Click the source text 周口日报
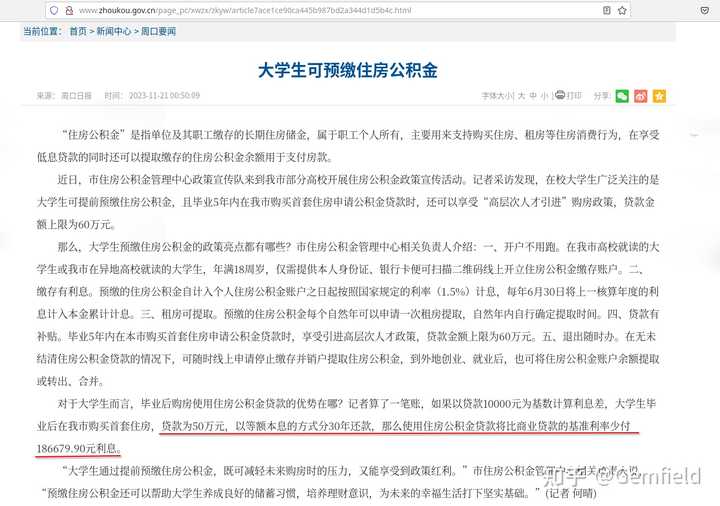This screenshot has width=720, height=506. click(x=76, y=96)
